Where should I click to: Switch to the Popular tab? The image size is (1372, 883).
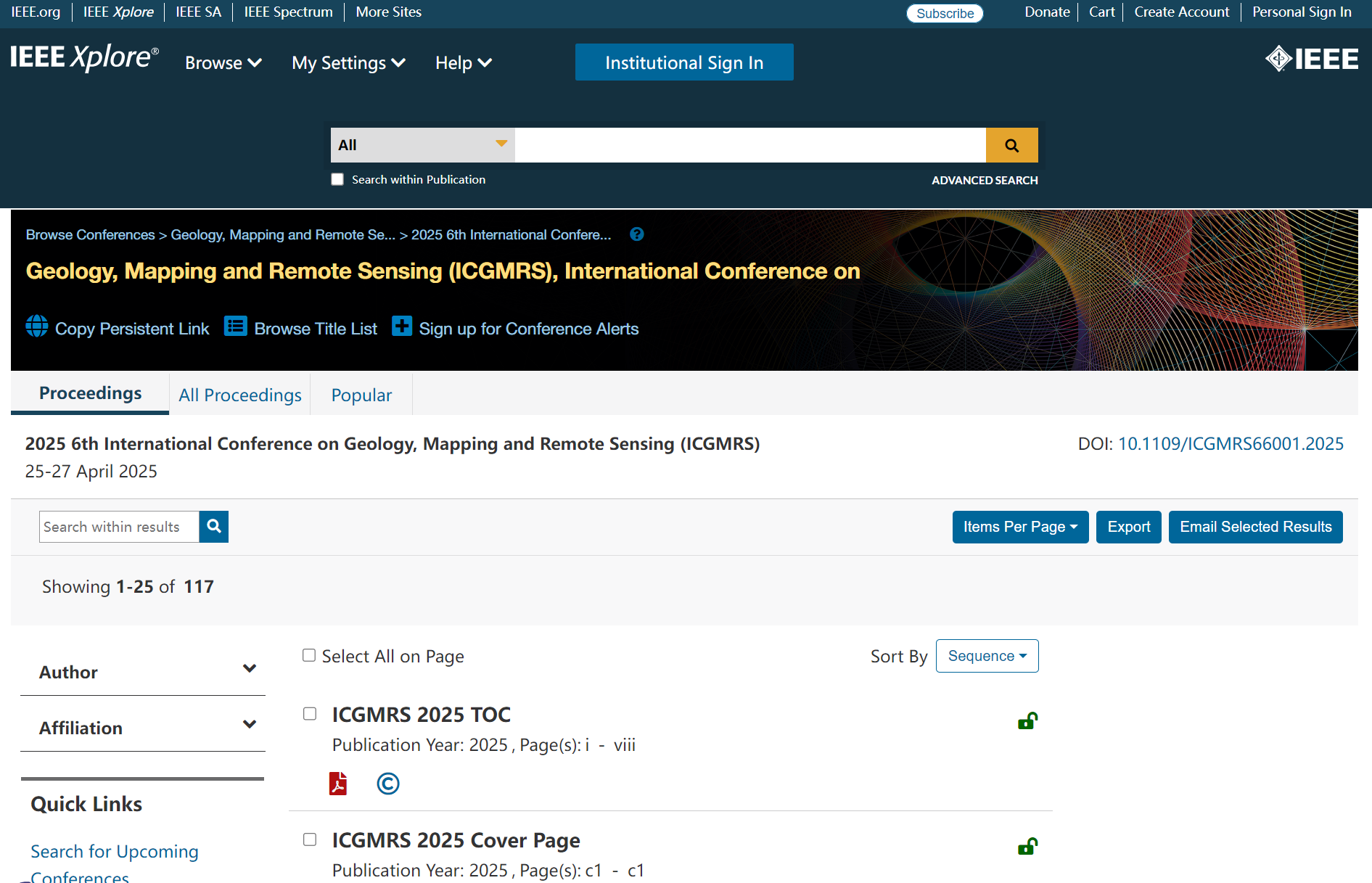point(361,395)
